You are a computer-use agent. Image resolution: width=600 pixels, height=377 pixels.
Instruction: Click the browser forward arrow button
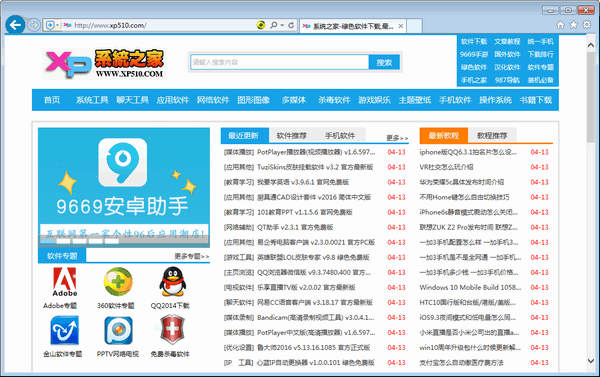coord(34,25)
